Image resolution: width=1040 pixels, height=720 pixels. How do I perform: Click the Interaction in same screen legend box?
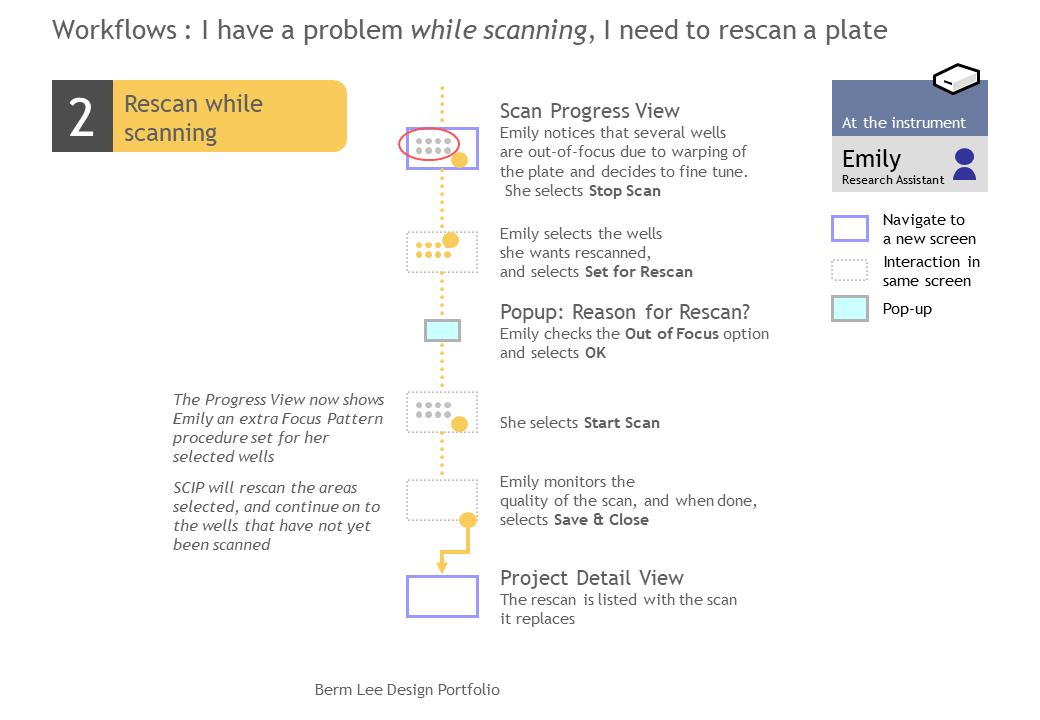tap(850, 270)
